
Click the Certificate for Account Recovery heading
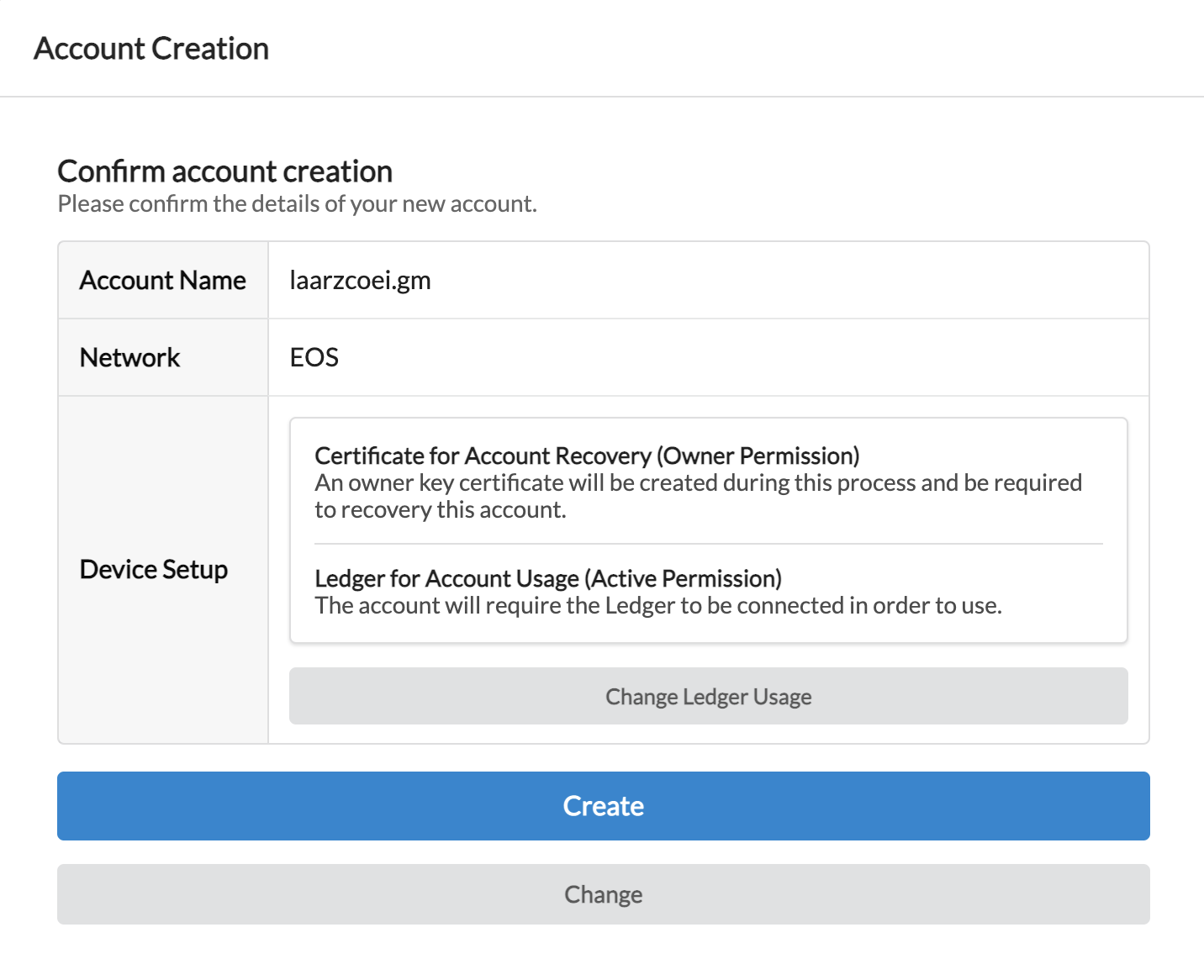[587, 456]
